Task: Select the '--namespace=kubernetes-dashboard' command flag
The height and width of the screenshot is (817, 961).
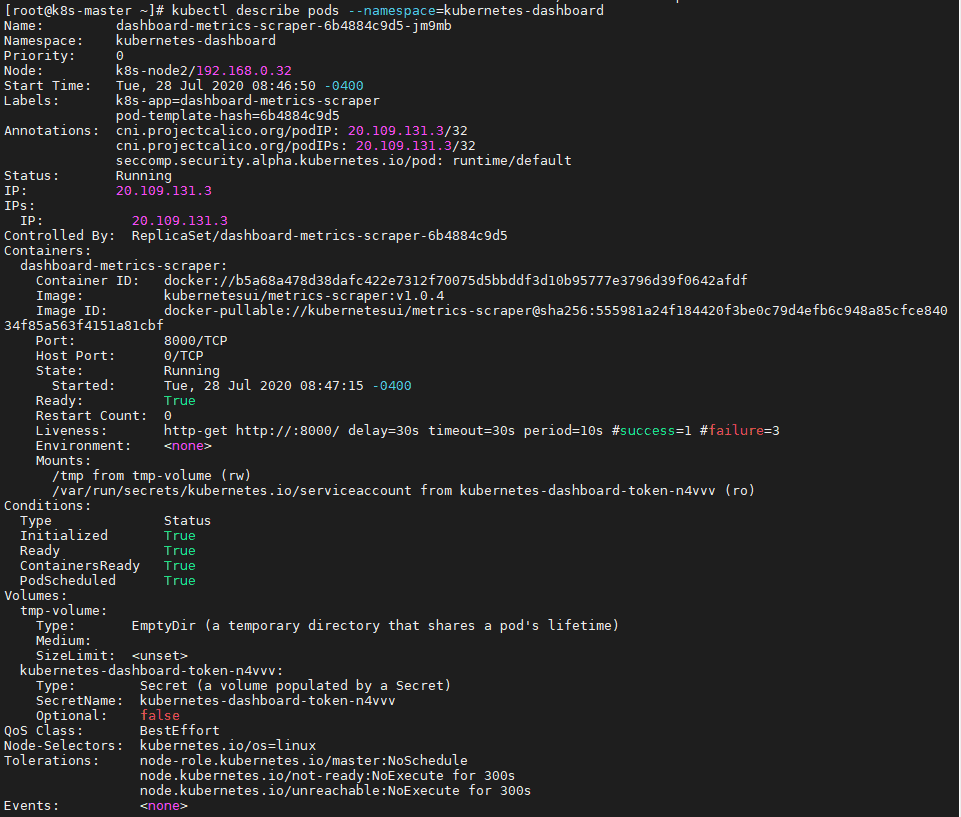Action: click(x=476, y=10)
